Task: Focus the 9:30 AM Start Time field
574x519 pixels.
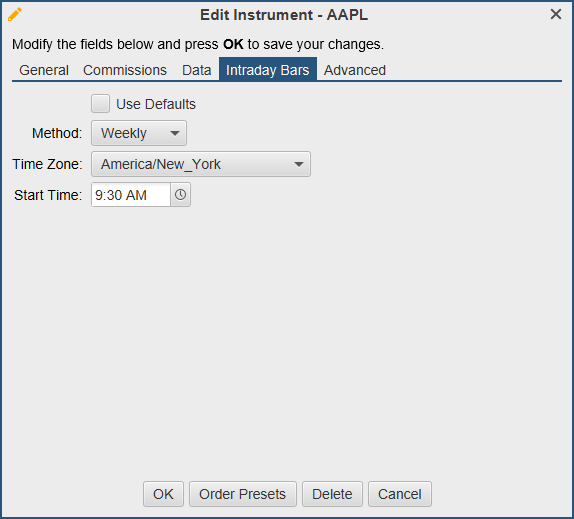Action: [x=131, y=195]
